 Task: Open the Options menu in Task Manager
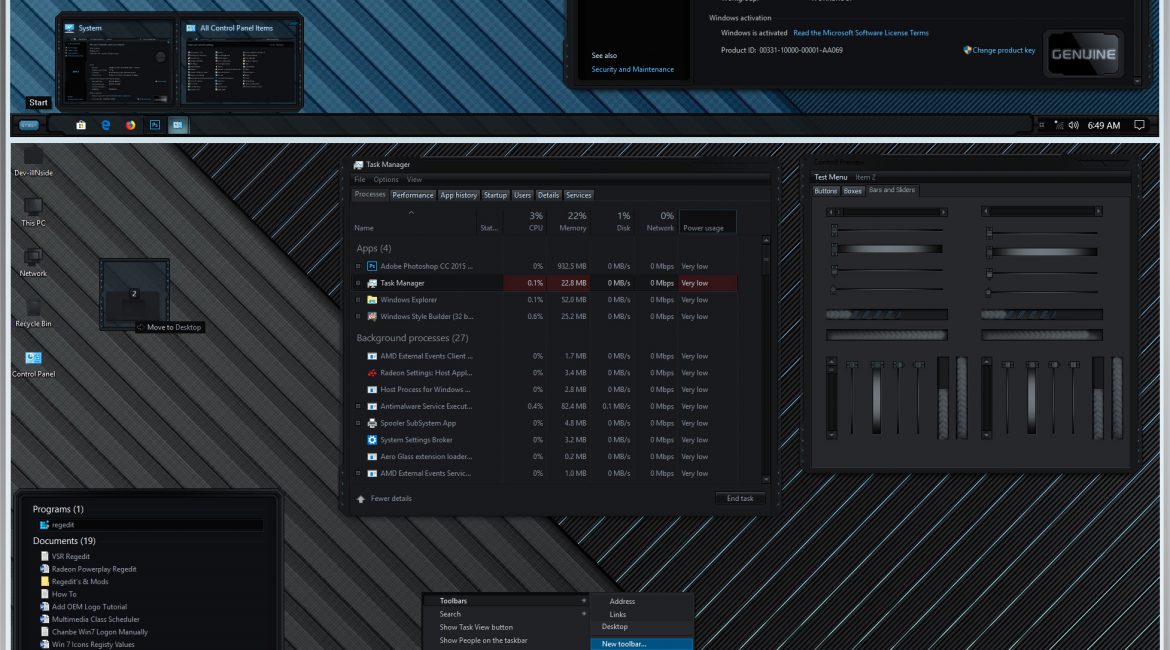[386, 180]
